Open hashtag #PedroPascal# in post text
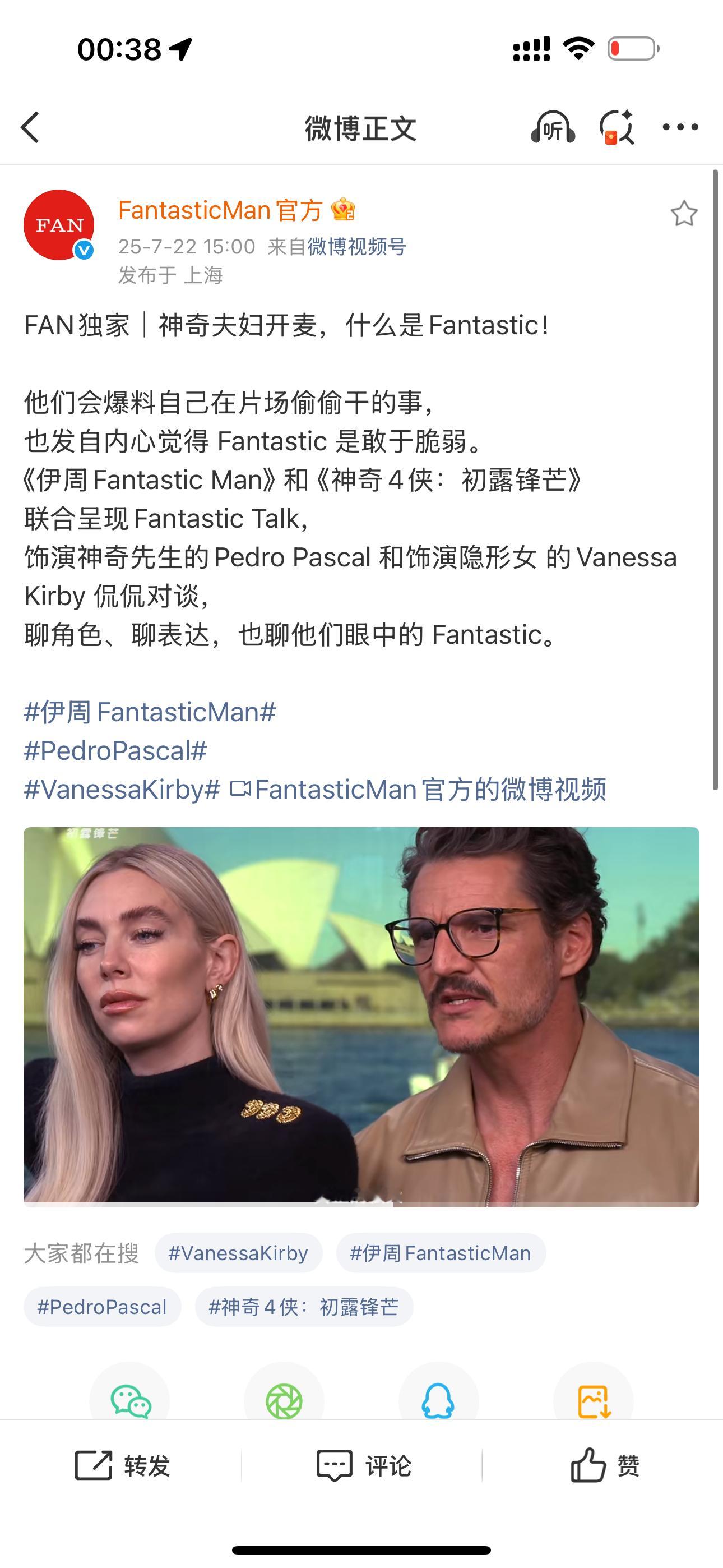 tap(115, 750)
